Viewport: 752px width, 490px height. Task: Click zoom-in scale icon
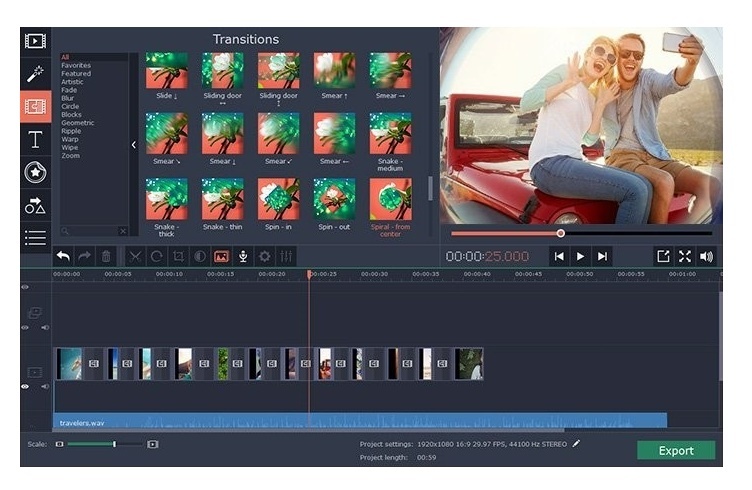pos(153,444)
